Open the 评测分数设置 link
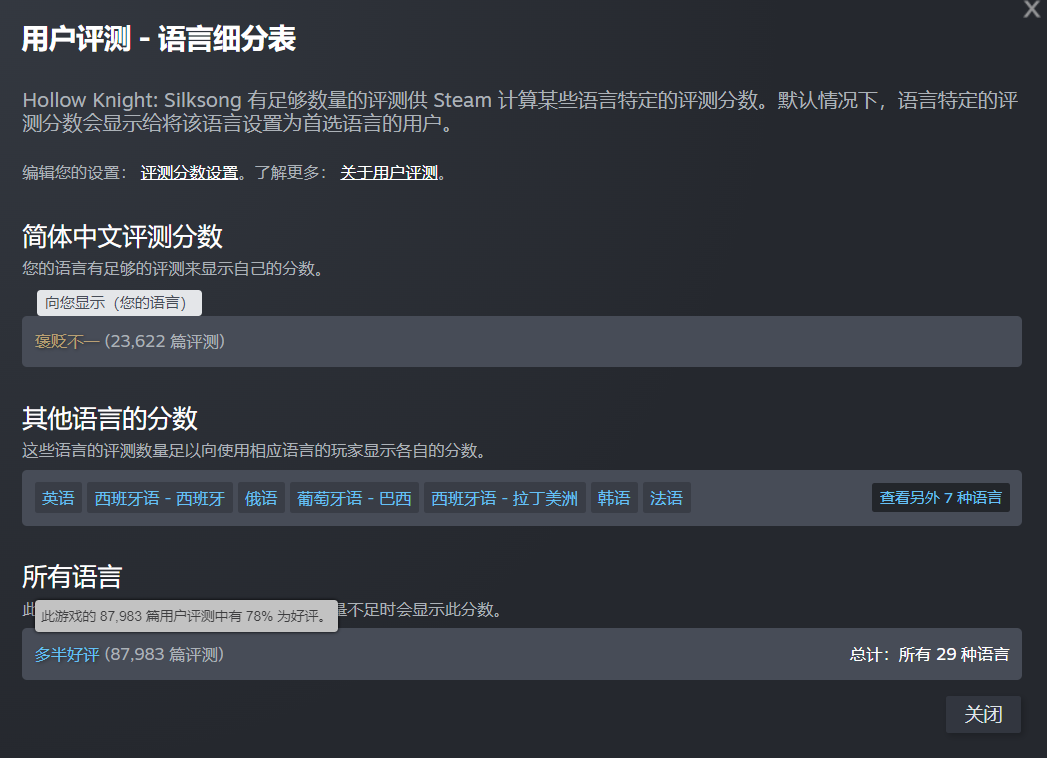 pyautogui.click(x=190, y=173)
